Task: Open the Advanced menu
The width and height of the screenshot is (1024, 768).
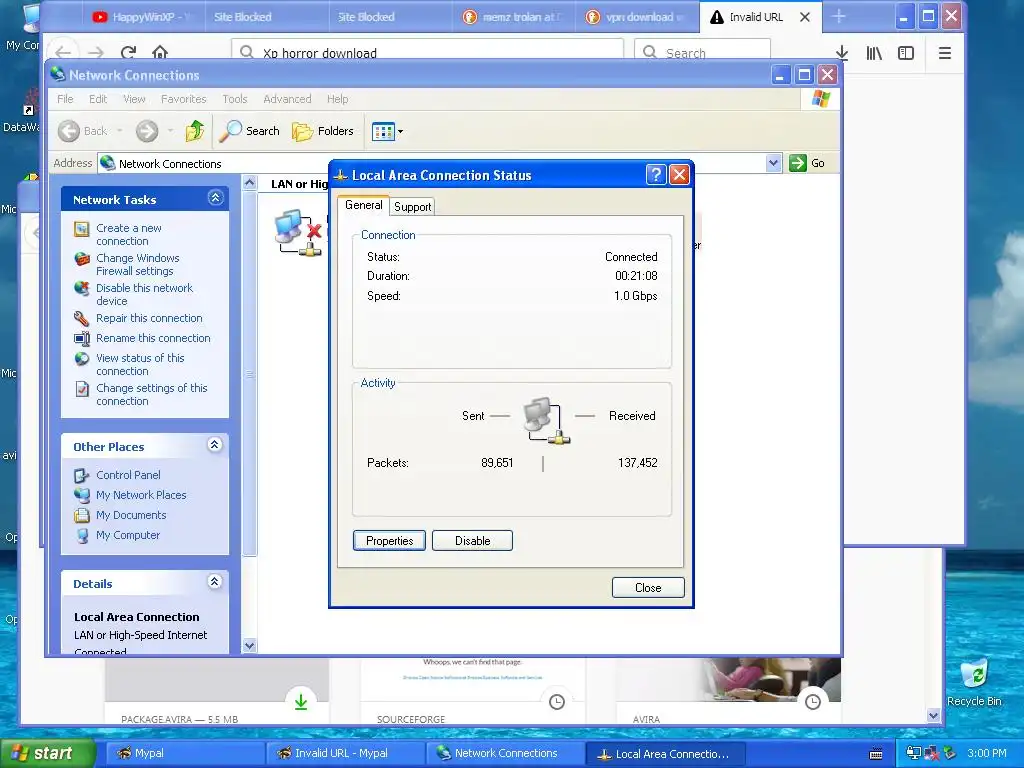Action: (287, 99)
